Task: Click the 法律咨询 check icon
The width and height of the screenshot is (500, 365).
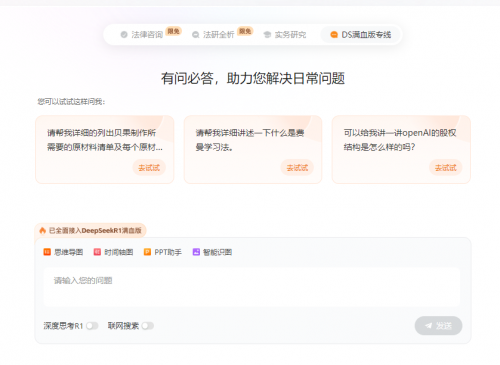Action: pyautogui.click(x=124, y=35)
